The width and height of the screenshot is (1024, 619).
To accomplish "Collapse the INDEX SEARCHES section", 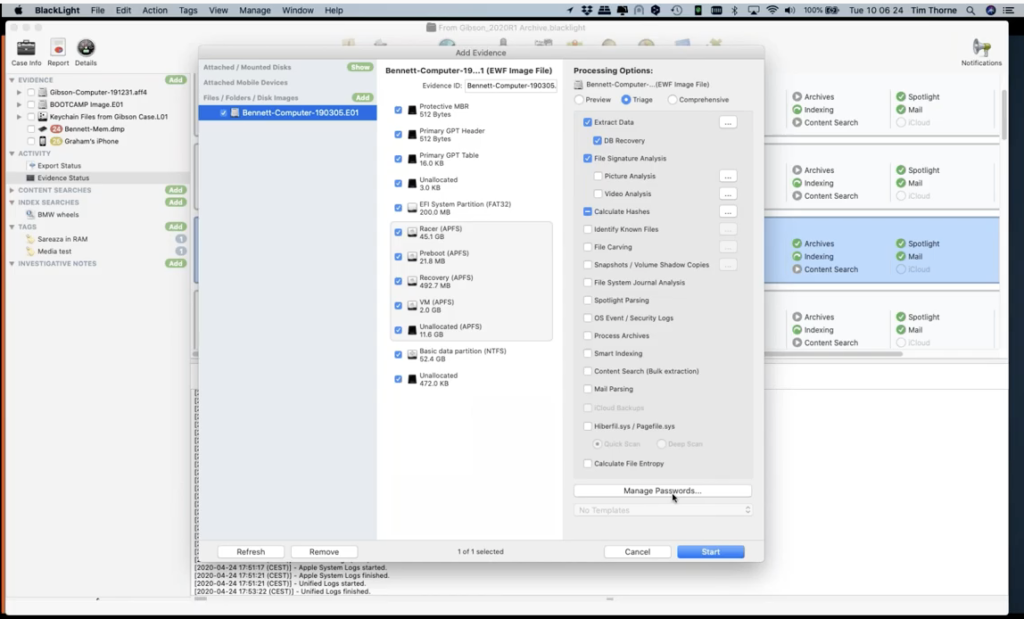I will 12,202.
